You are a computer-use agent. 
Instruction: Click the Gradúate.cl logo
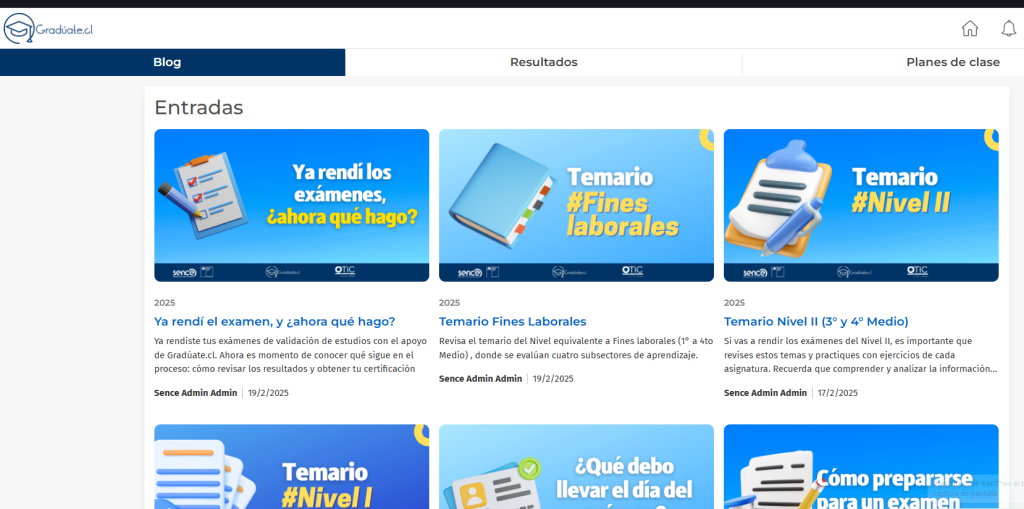(x=48, y=29)
